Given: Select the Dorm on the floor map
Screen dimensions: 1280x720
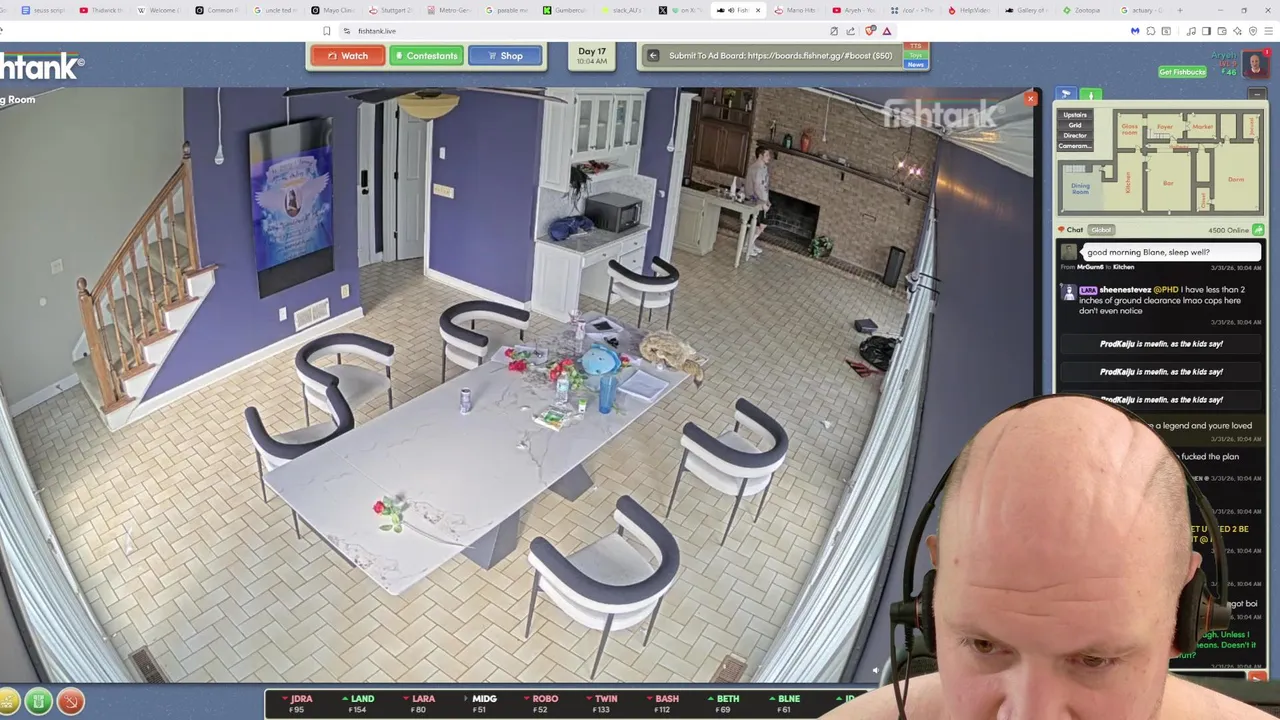Looking at the screenshot, I should coord(1236,179).
